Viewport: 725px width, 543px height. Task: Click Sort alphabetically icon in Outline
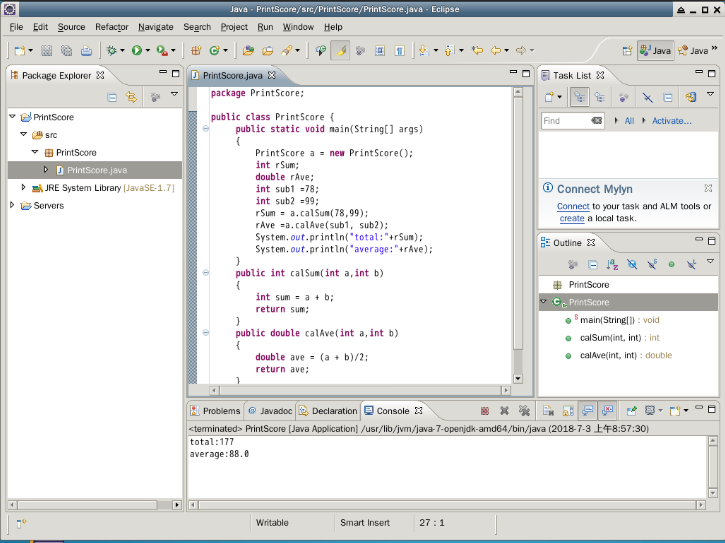click(611, 264)
